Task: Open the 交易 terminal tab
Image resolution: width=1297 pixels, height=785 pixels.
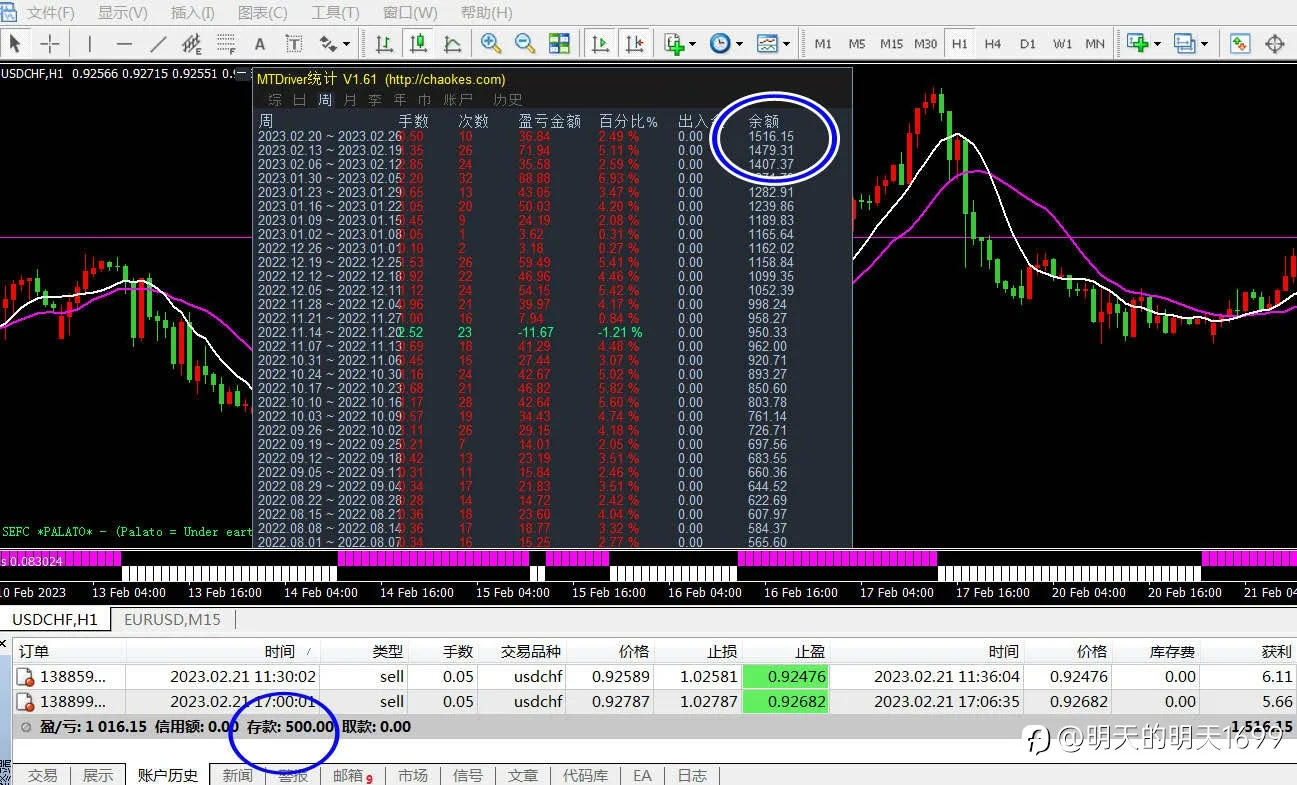Action: click(42, 775)
